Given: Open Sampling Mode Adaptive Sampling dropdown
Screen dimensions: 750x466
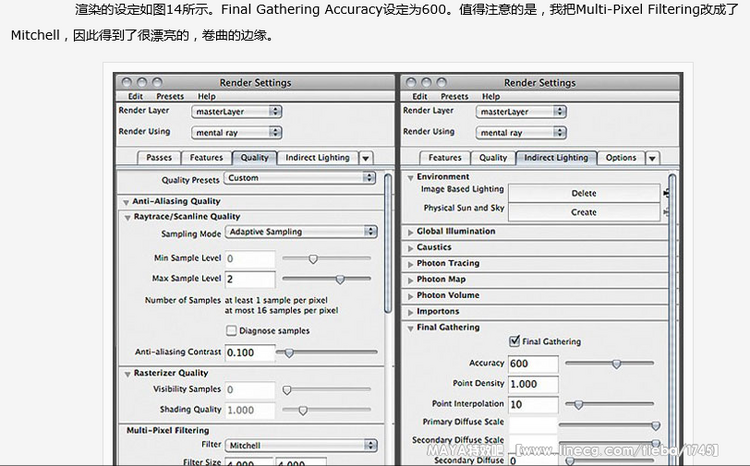Looking at the screenshot, I should tap(301, 232).
